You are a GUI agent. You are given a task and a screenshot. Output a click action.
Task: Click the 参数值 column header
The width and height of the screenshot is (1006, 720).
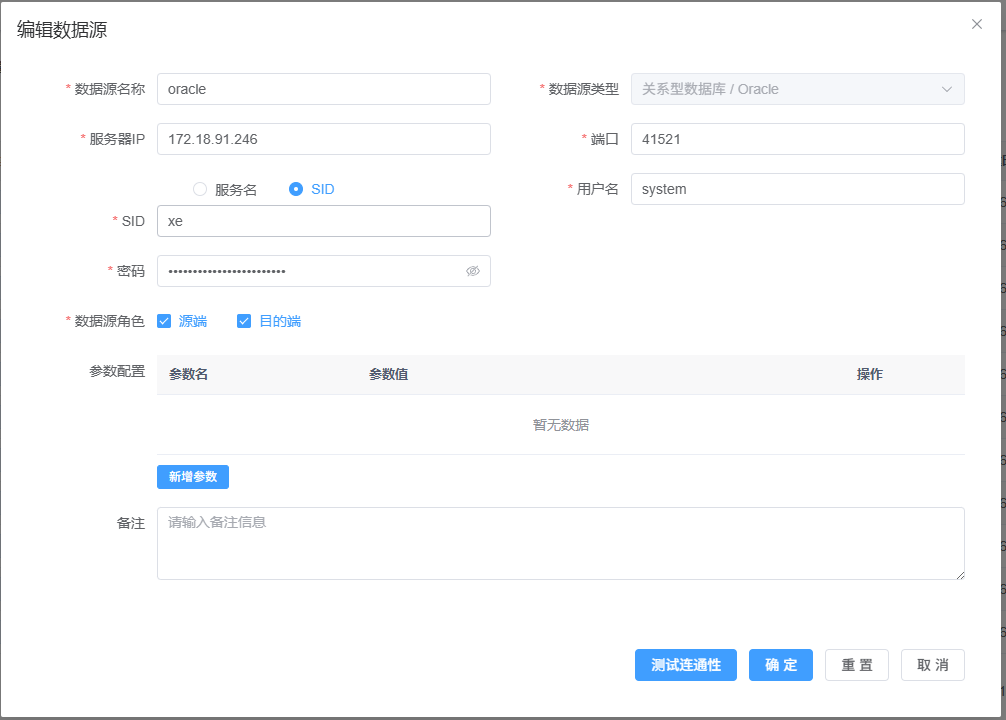389,374
